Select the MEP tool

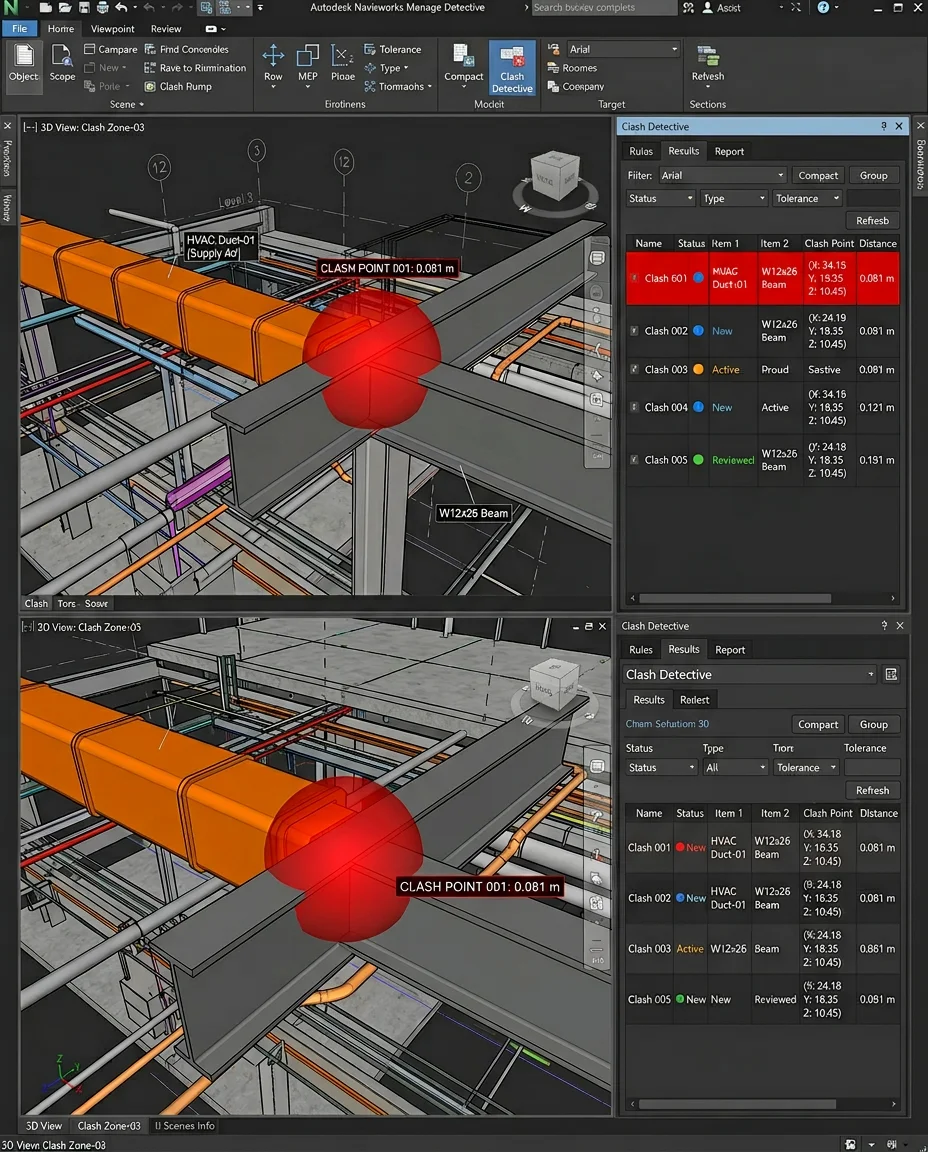tap(306, 63)
